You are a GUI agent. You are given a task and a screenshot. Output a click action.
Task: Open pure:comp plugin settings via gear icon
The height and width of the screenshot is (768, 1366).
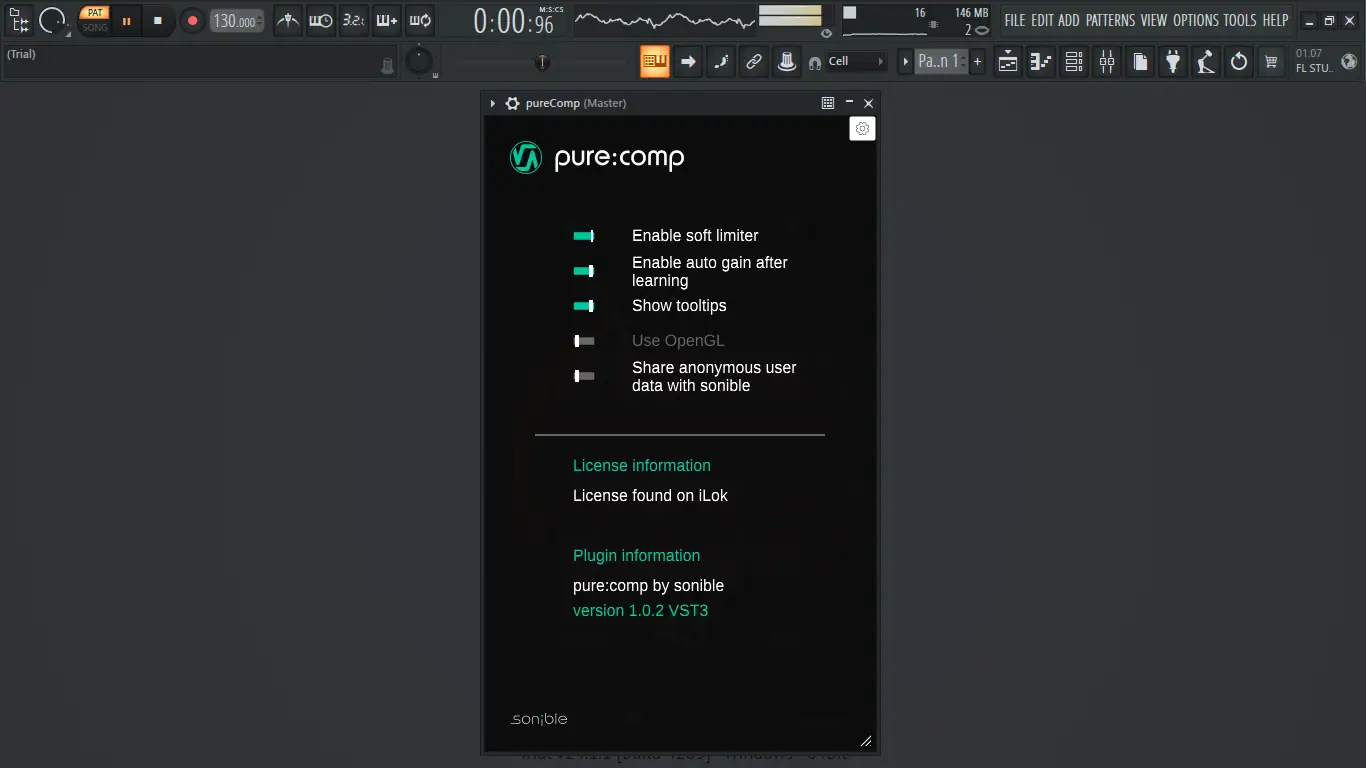(862, 128)
